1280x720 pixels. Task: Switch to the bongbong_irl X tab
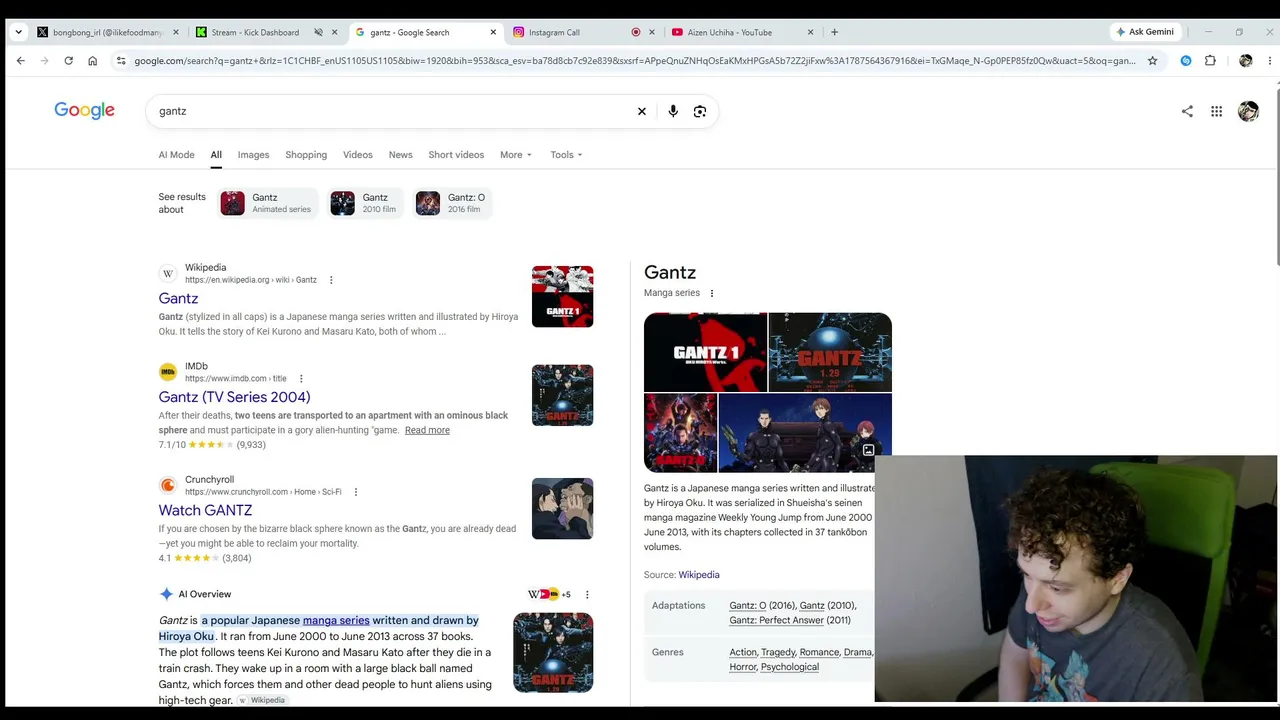[x=108, y=32]
